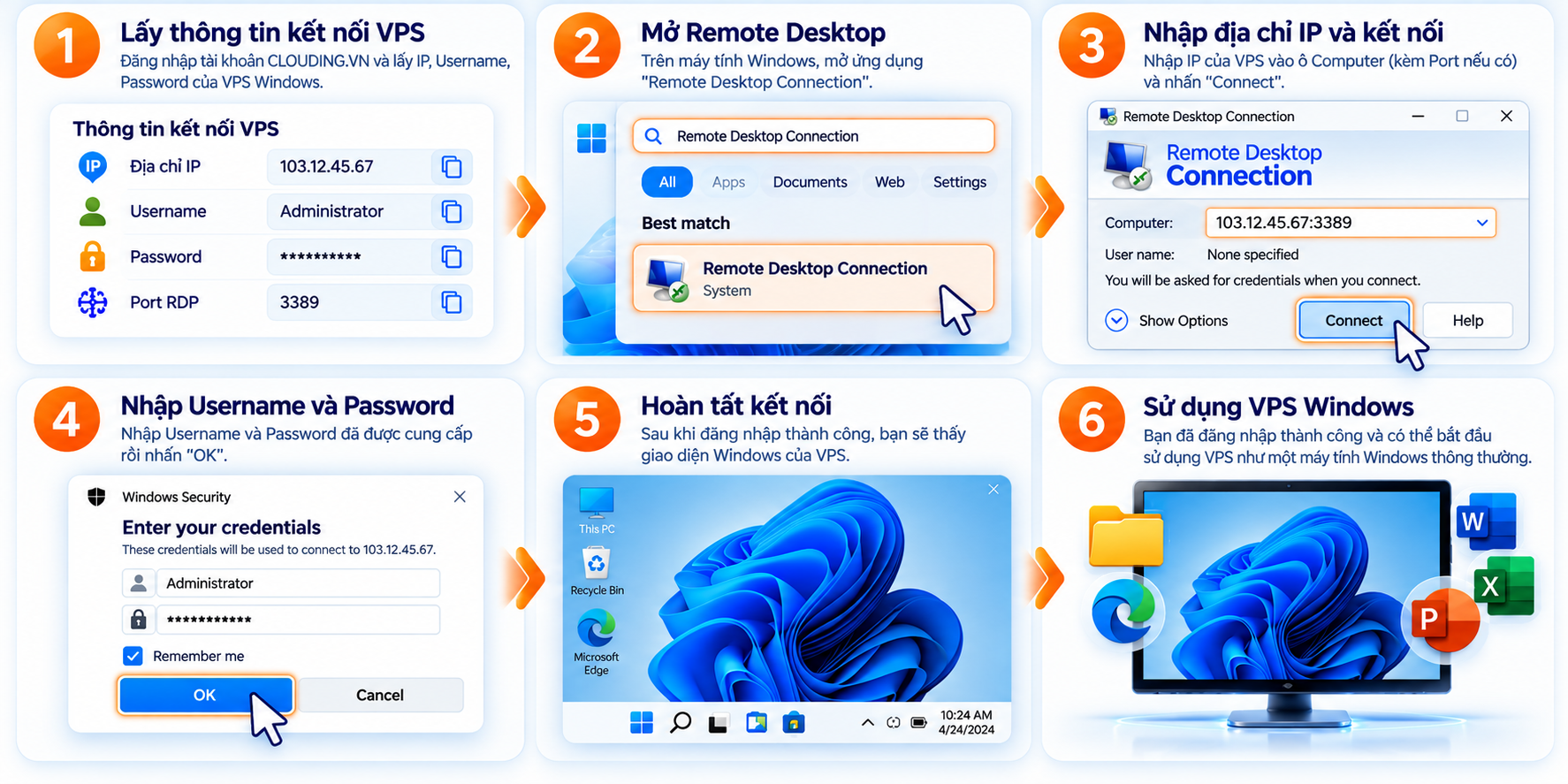Click OK in Windows Security dialog

tap(205, 695)
